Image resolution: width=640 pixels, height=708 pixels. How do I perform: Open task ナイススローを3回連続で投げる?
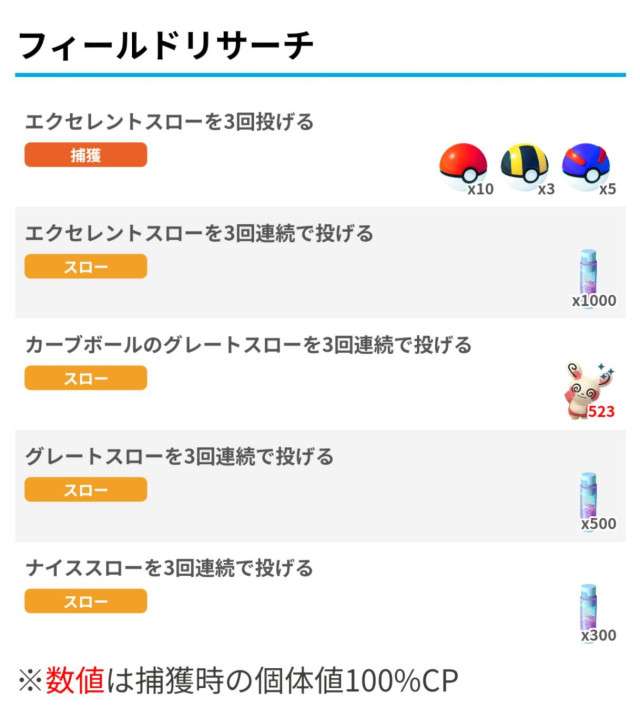click(x=169, y=568)
